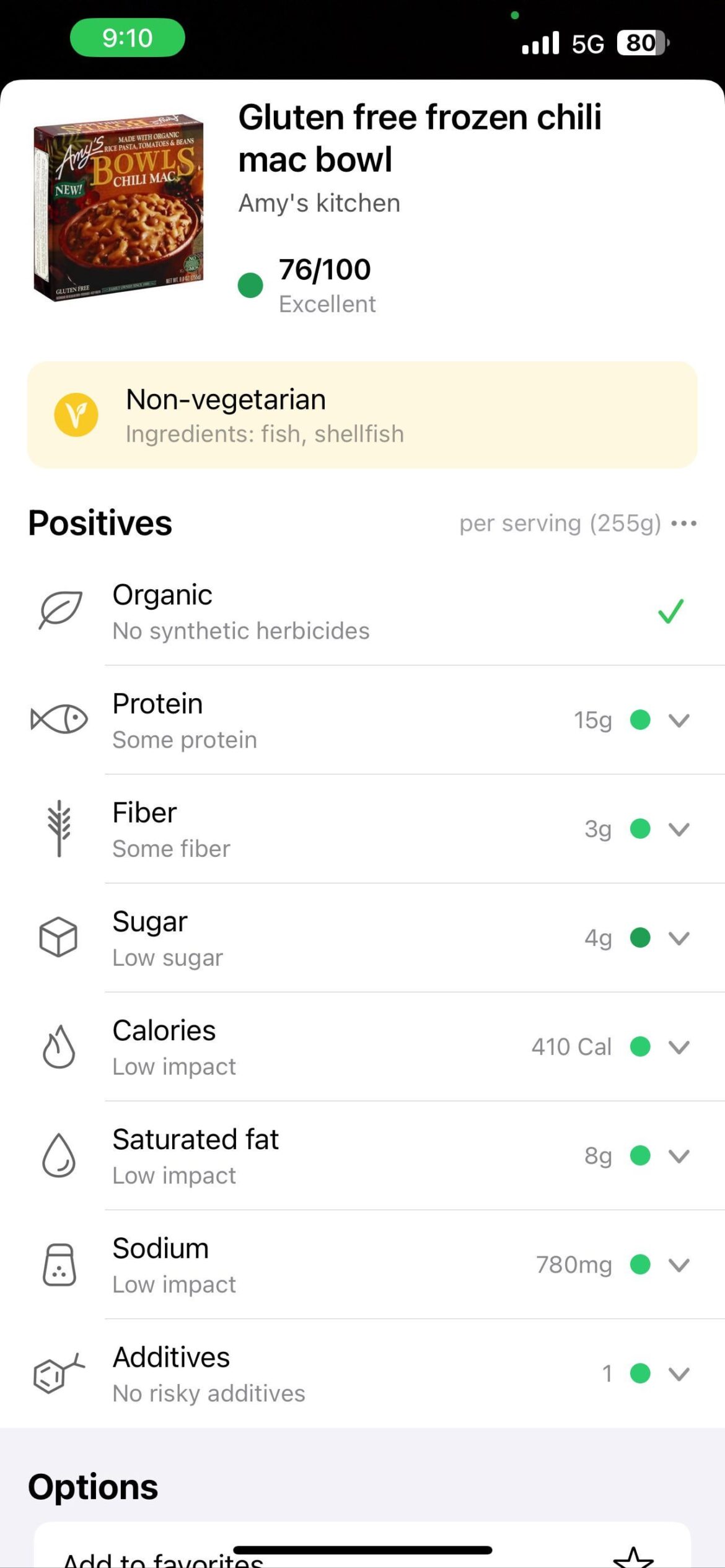Expand the Sugar details chevron
Viewport: 725px width, 1568px height.
[679, 938]
